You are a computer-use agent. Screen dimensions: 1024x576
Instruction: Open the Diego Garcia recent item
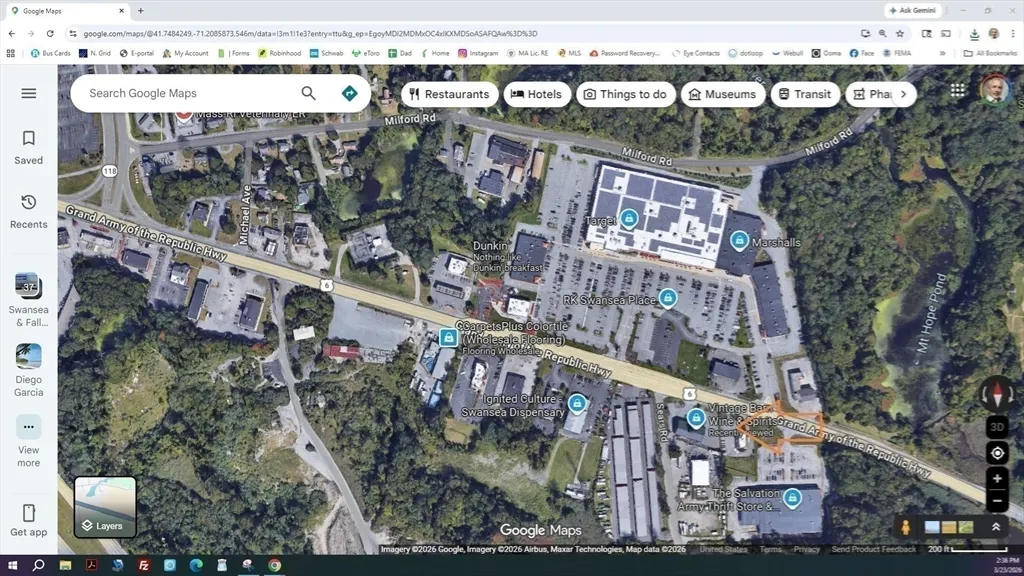coord(29,370)
